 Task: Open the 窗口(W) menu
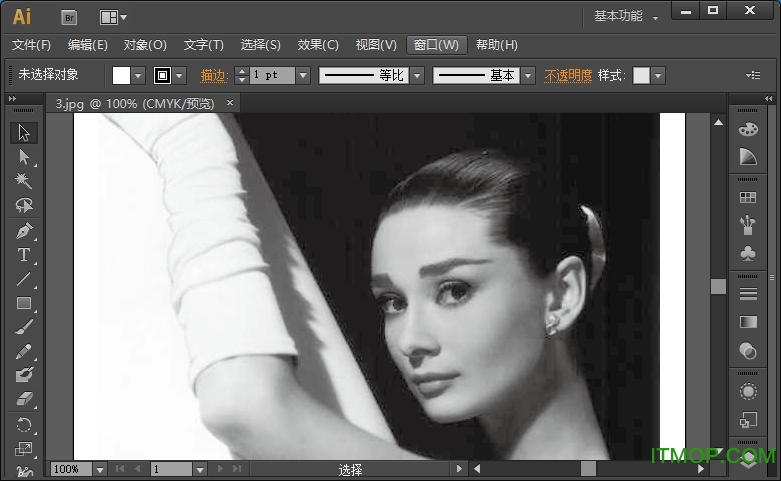click(437, 45)
